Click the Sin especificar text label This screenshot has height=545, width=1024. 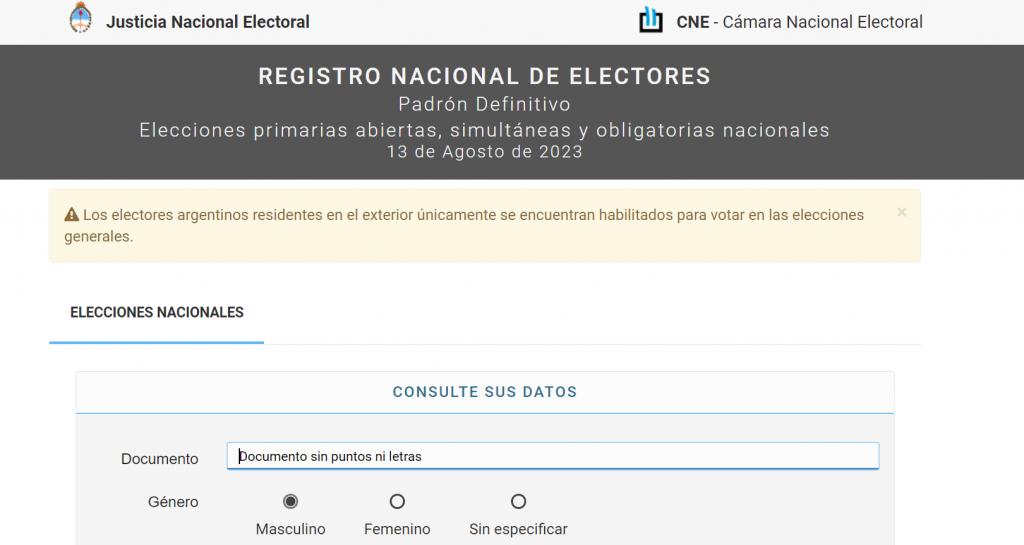(x=518, y=529)
